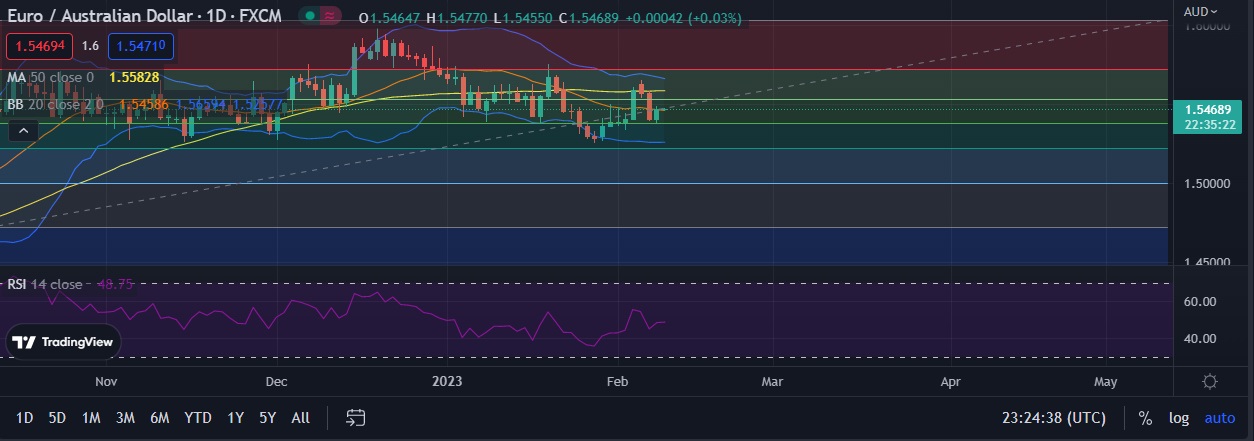Open the AUD currency dropdown
The height and width of the screenshot is (441, 1254).
click(1201, 12)
